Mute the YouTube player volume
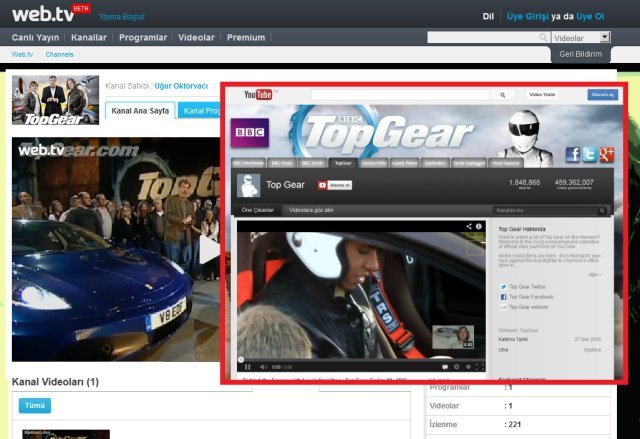This screenshot has width=640, height=439. coord(263,367)
